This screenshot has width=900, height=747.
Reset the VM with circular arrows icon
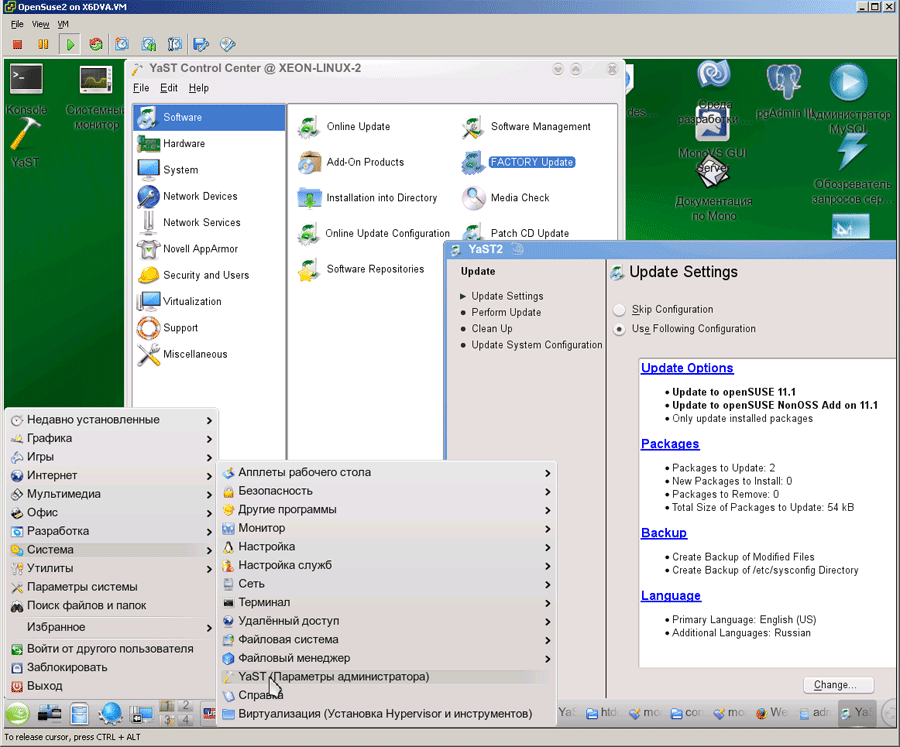point(96,44)
